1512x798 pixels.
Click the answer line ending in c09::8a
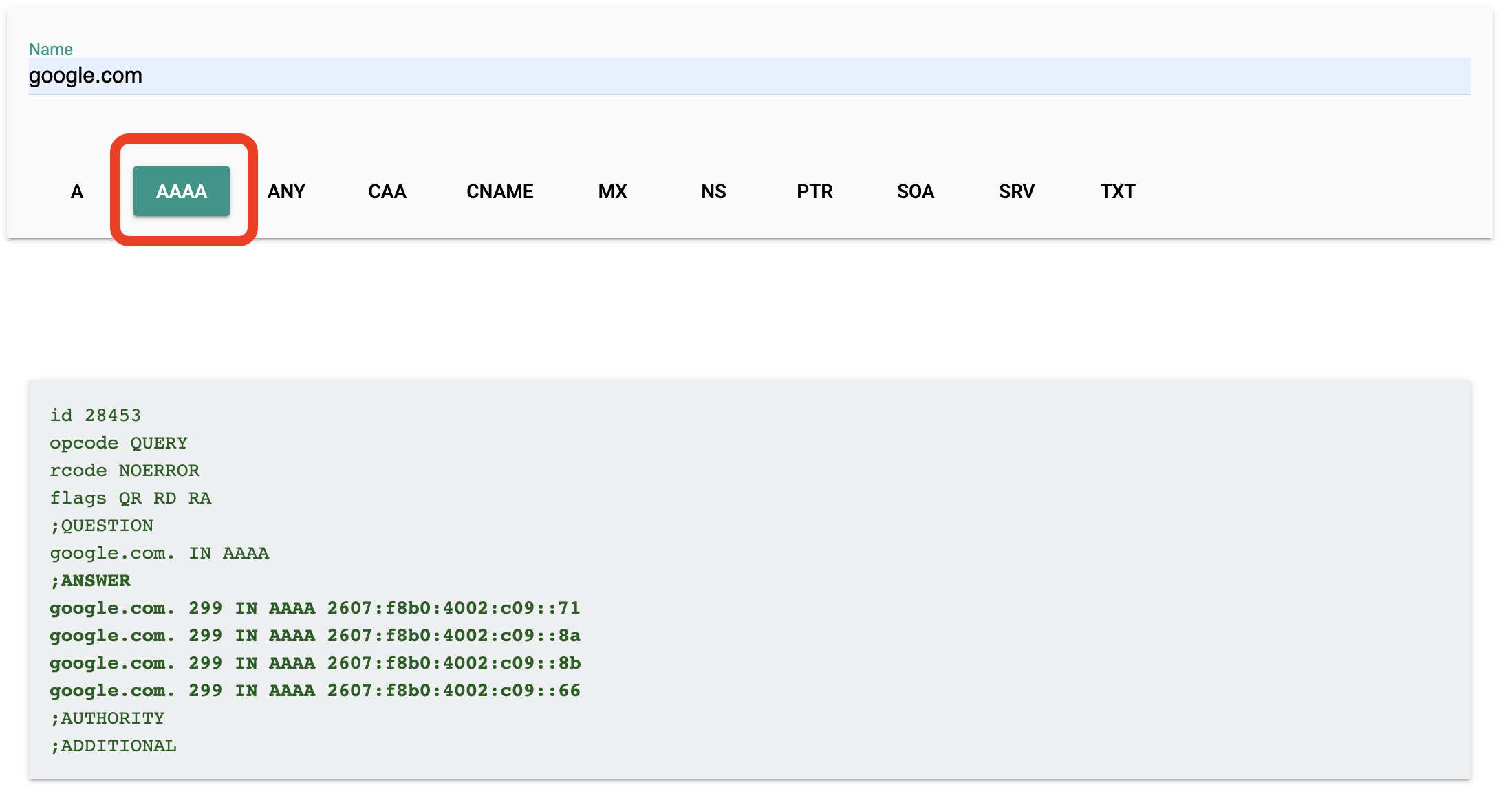point(315,636)
